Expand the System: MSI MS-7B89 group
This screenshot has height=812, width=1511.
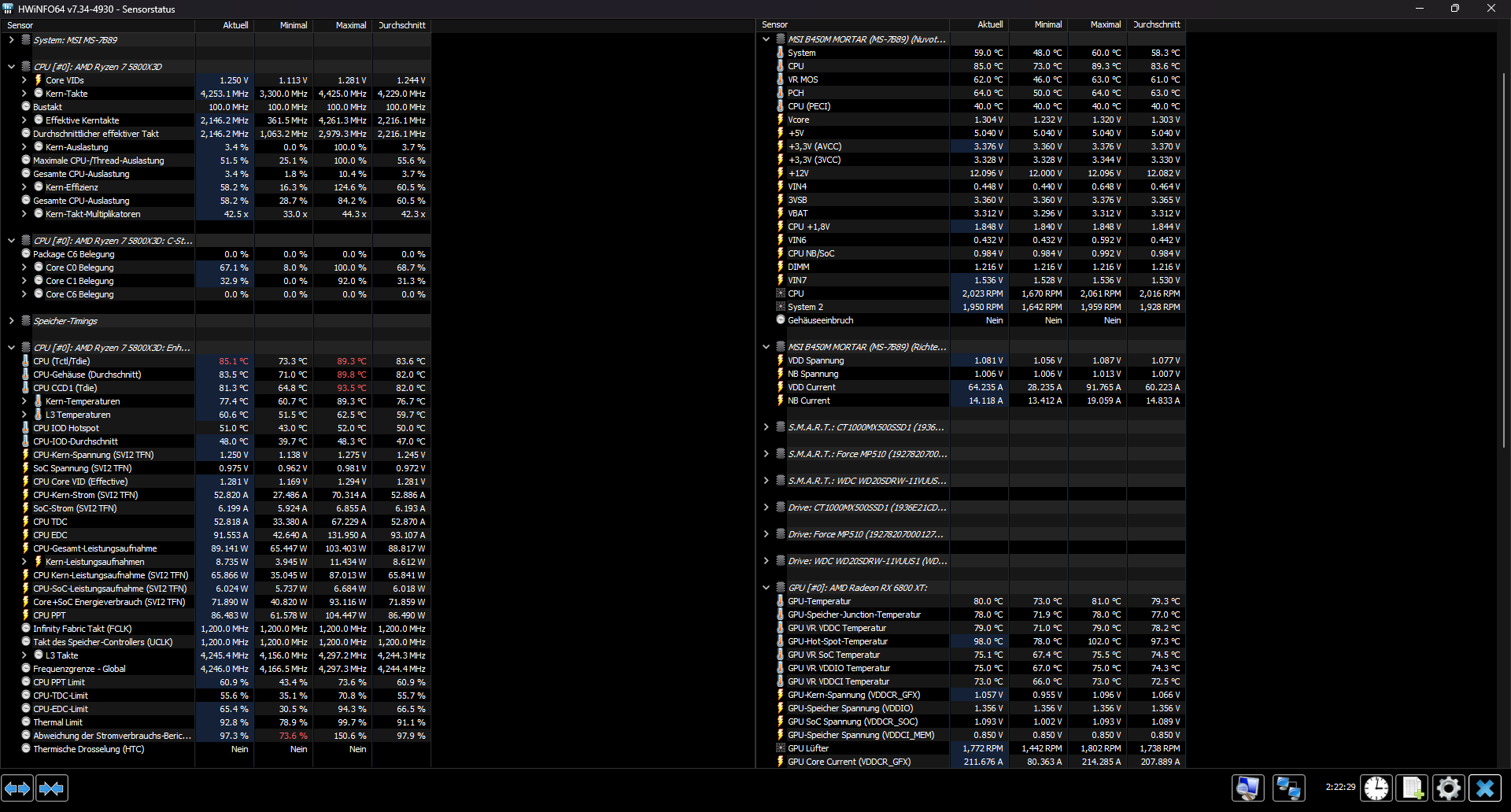[x=11, y=40]
